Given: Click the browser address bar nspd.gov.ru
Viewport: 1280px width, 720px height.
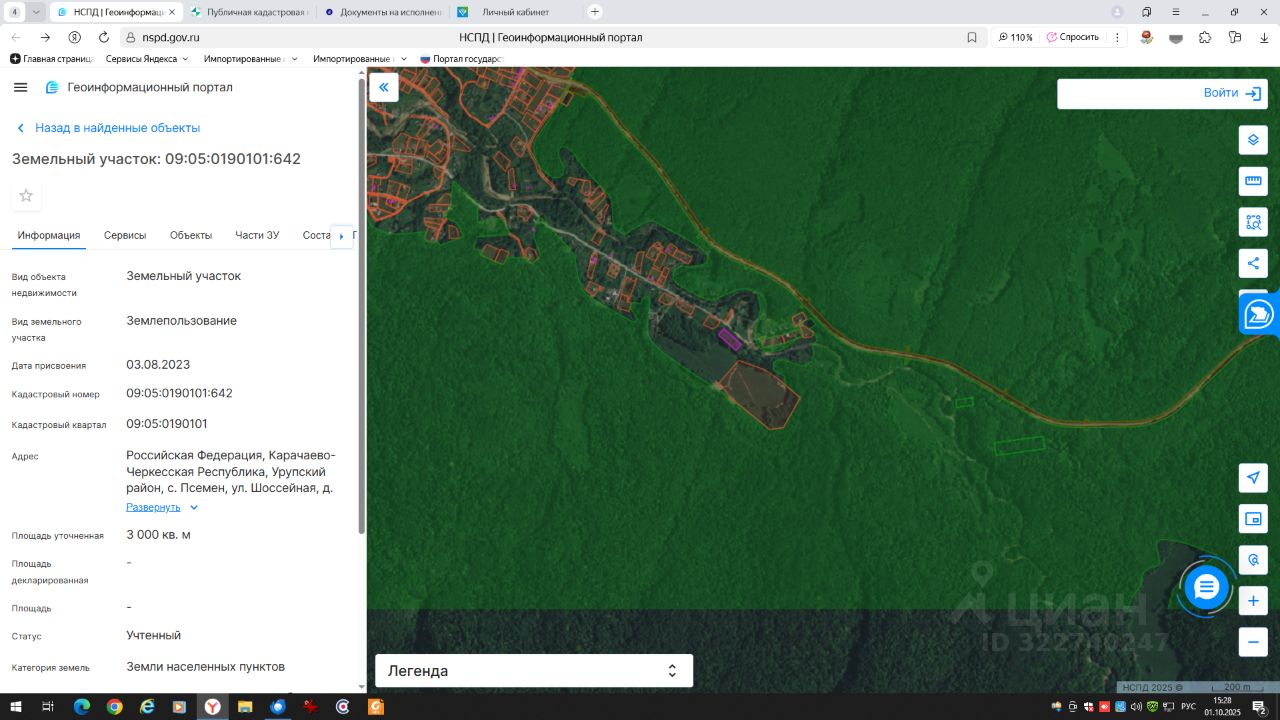Looking at the screenshot, I should click(x=171, y=37).
